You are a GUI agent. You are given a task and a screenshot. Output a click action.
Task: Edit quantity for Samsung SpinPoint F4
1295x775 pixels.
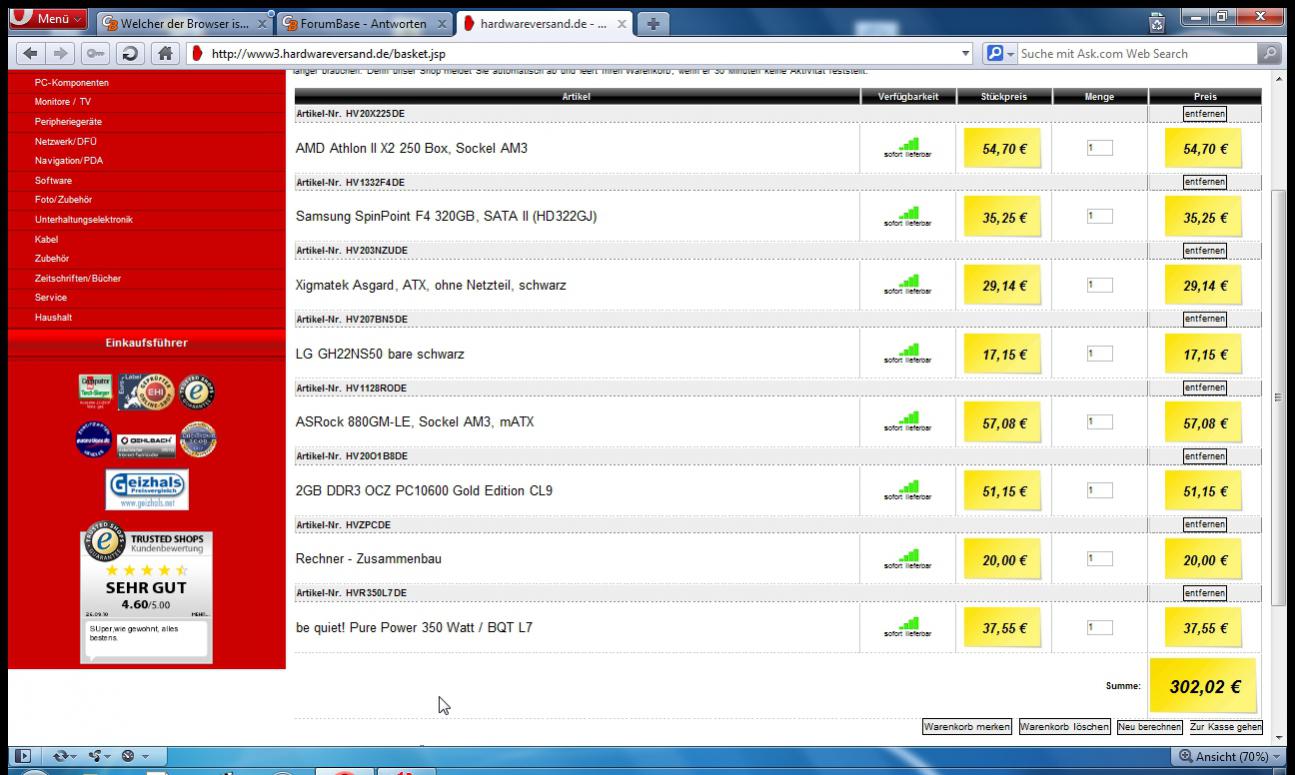pos(1099,216)
